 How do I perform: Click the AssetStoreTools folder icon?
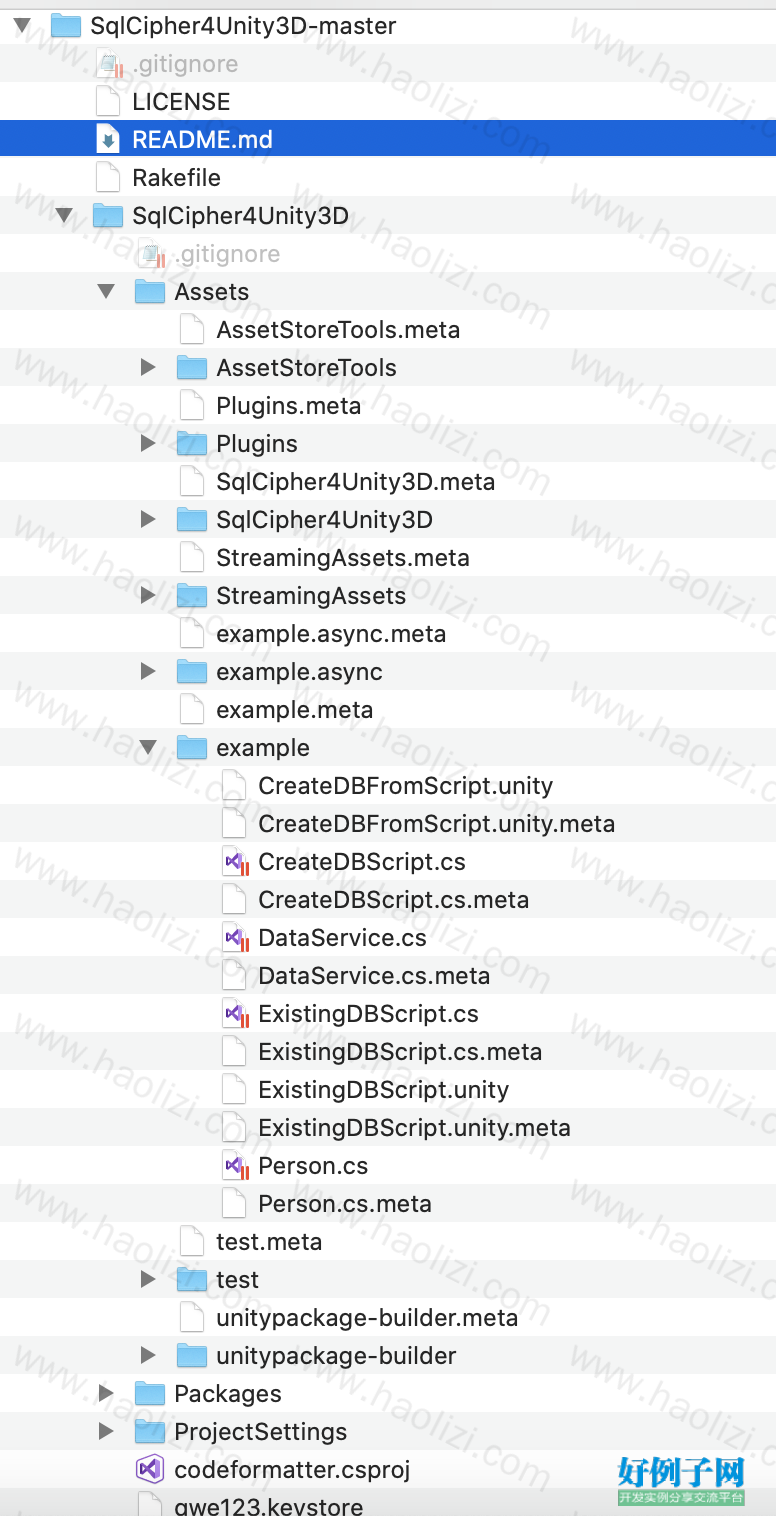(192, 368)
